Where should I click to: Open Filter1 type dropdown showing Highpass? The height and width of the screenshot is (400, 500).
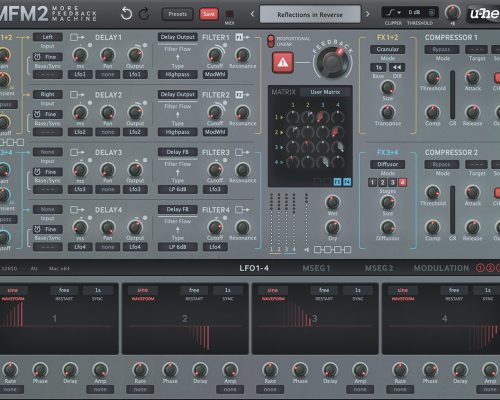pos(178,74)
